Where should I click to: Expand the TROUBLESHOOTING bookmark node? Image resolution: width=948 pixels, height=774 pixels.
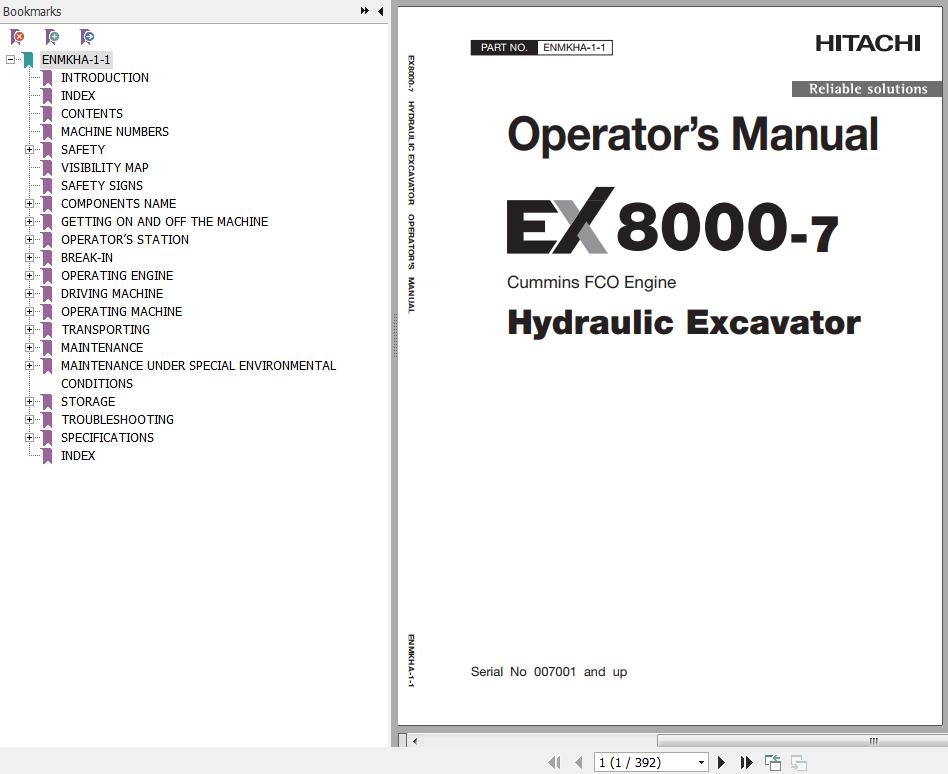pyautogui.click(x=29, y=420)
